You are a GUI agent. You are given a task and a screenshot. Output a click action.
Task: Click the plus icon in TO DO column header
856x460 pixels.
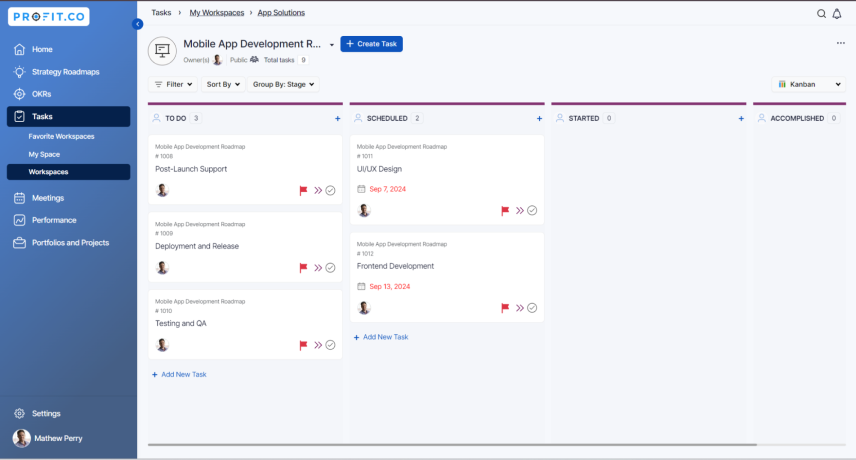[337, 118]
